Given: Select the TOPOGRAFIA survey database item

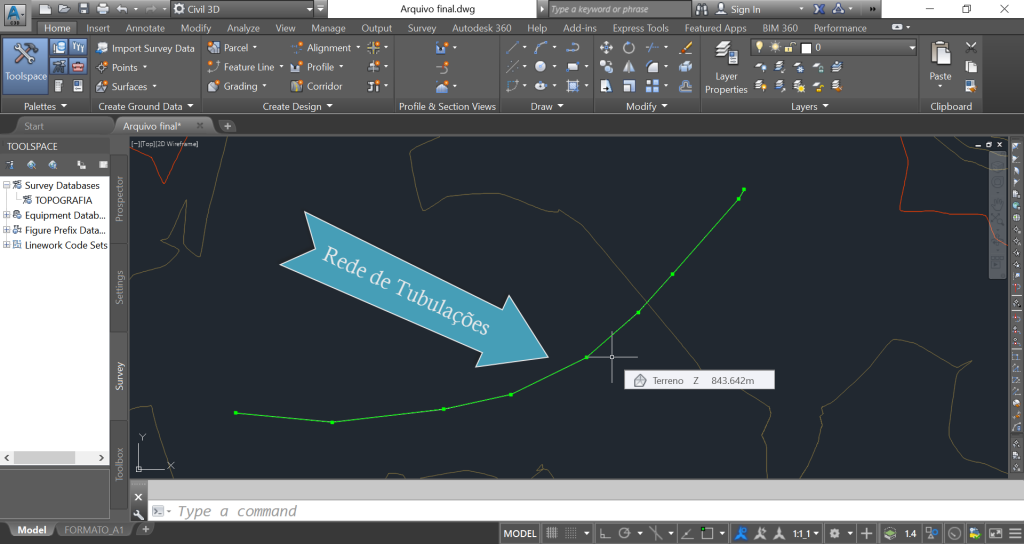Looking at the screenshot, I should coord(63,200).
